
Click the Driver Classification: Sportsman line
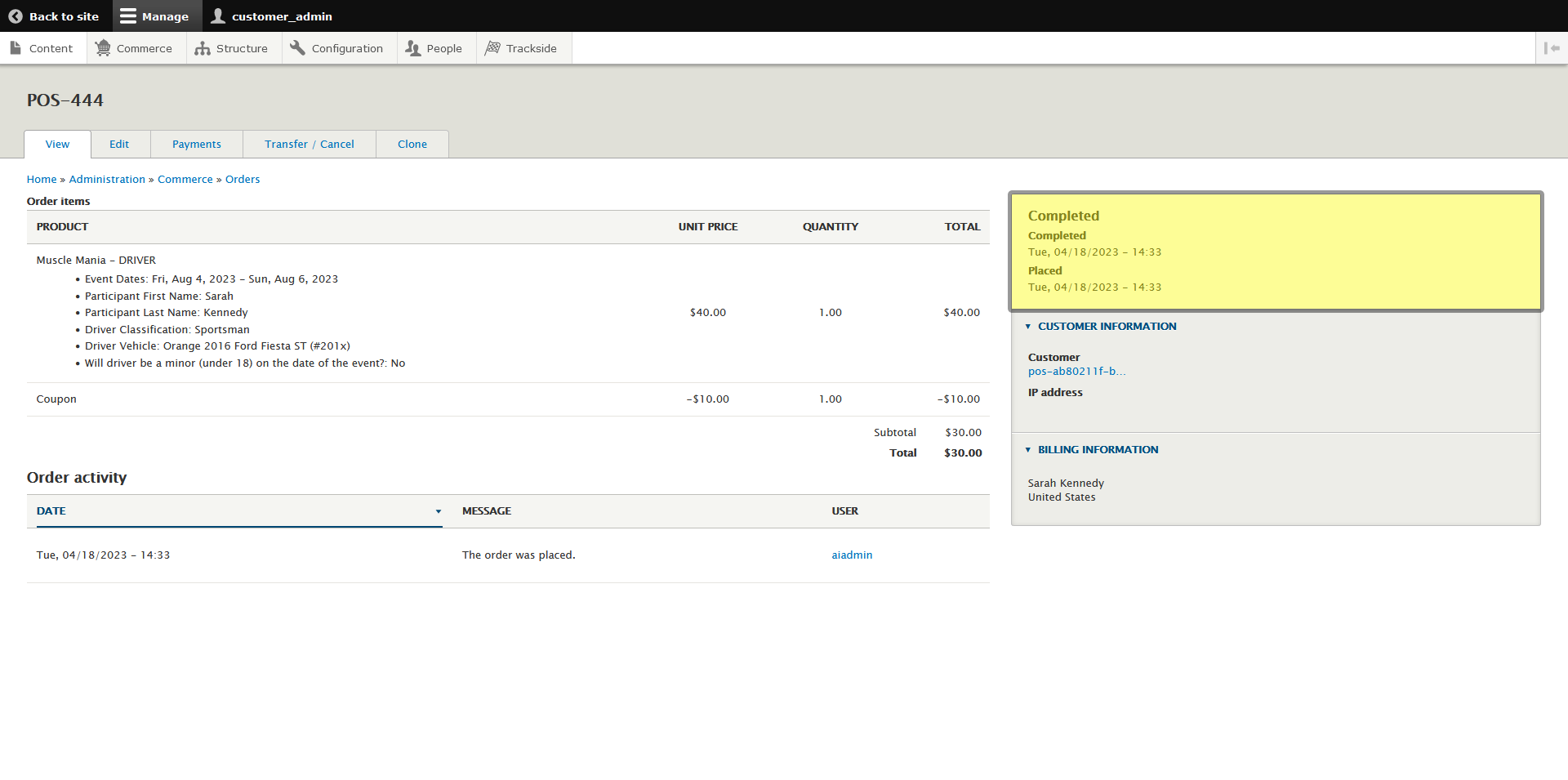tap(167, 330)
